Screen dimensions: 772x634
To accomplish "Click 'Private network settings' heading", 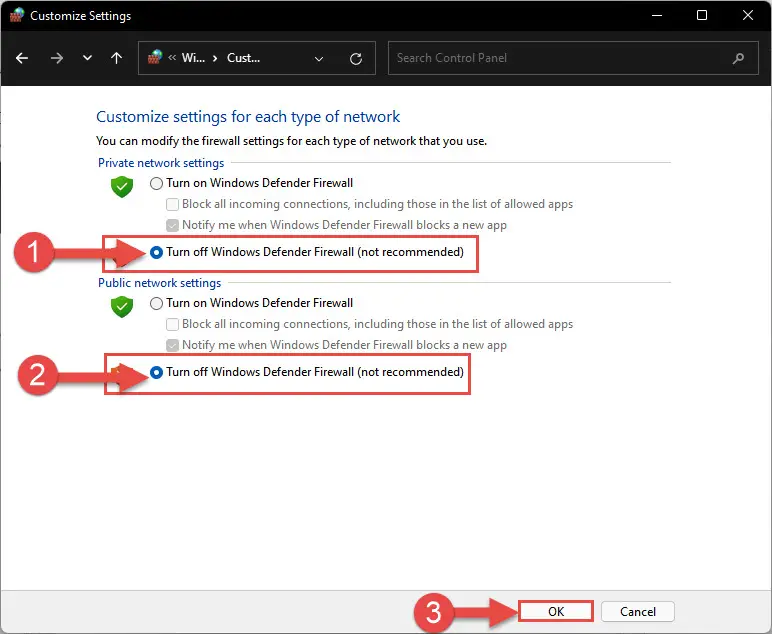I will point(161,163).
